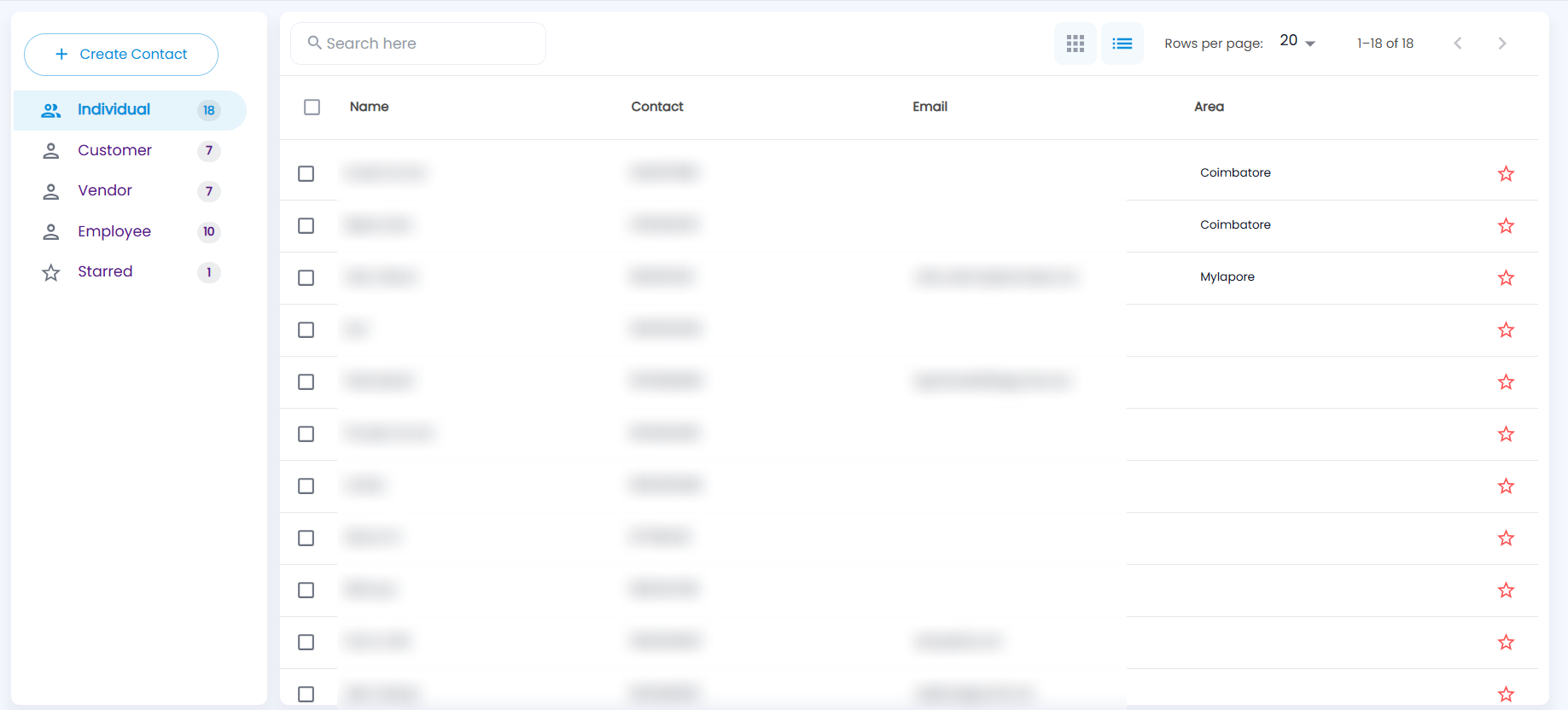
Task: Click the Starred star icon in sidebar
Action: tap(51, 272)
